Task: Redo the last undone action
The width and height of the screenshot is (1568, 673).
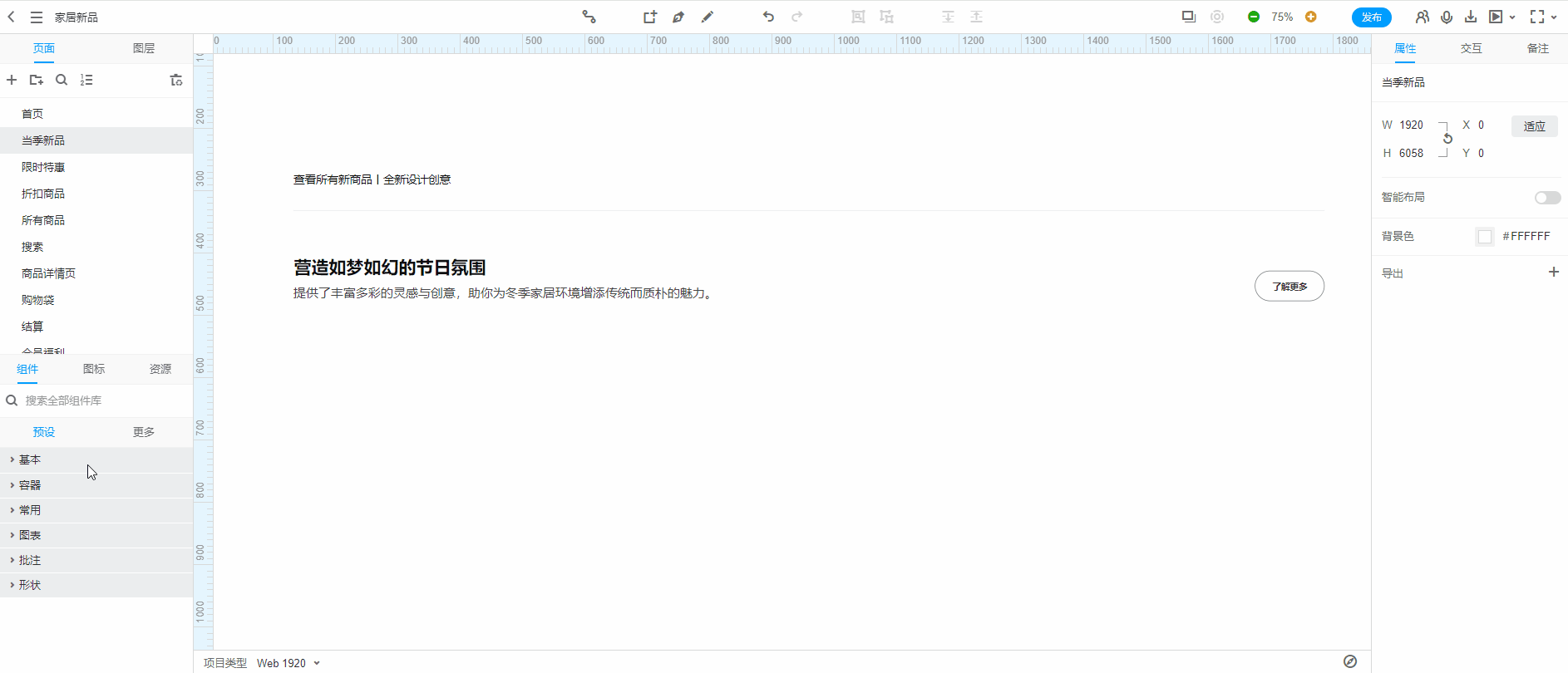Action: pos(796,17)
